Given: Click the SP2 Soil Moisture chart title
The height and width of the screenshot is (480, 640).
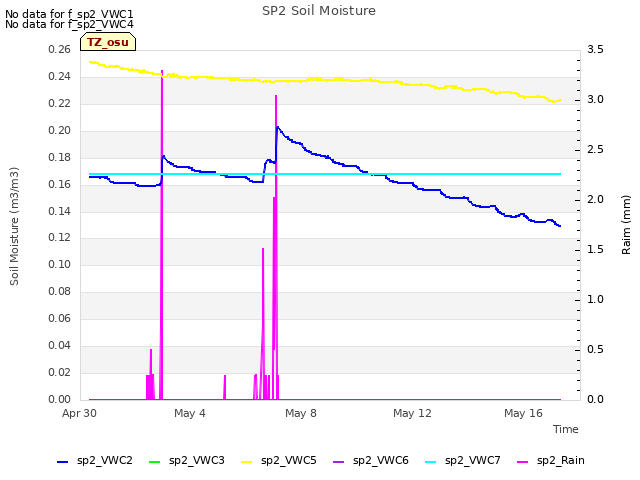Looking at the screenshot, I should click(x=319, y=11).
